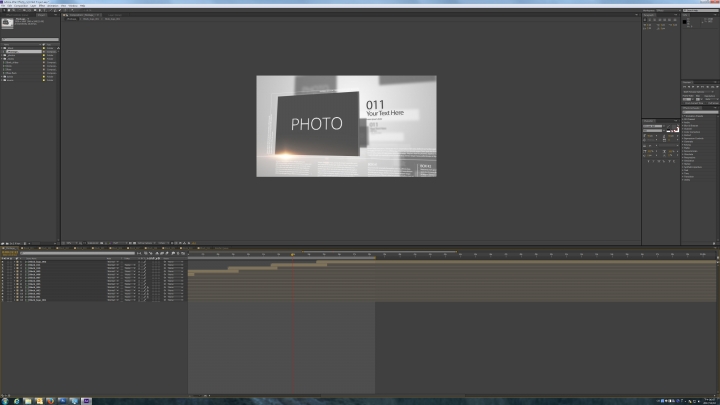720x405 pixels.
Task: Click the Project panel search field
Action: 30,39
